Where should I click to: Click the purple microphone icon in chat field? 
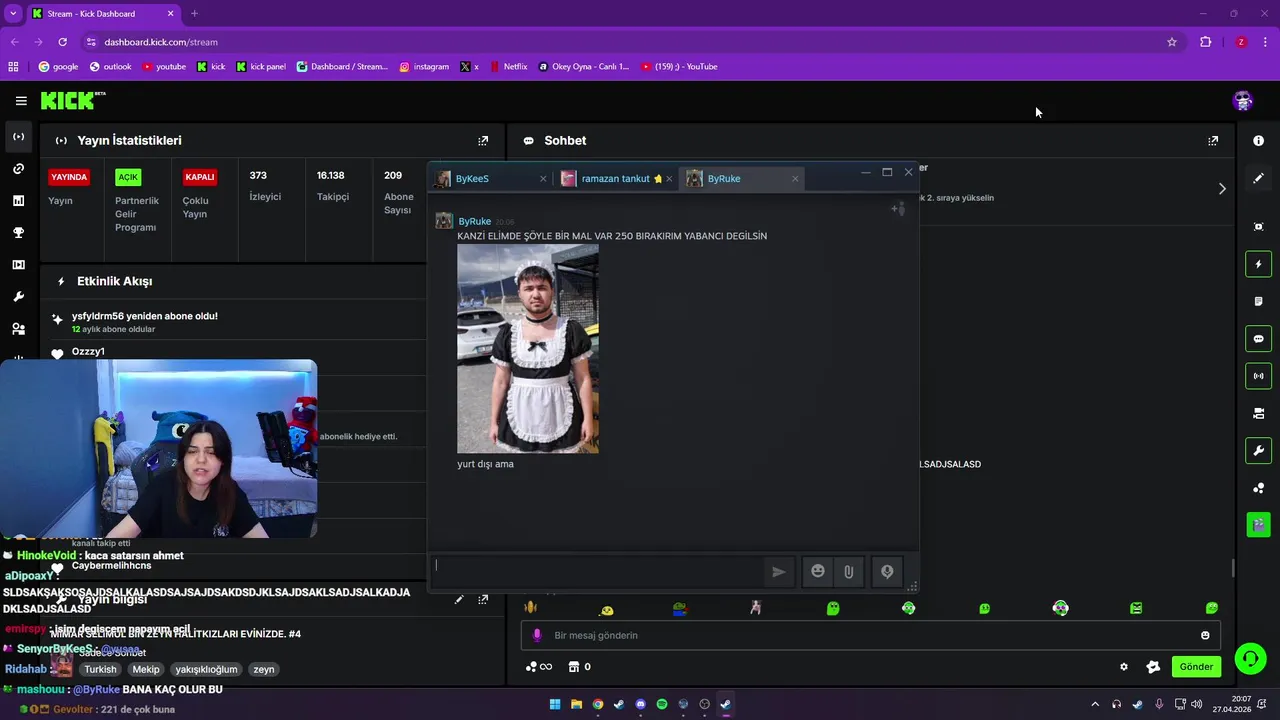tap(537, 635)
